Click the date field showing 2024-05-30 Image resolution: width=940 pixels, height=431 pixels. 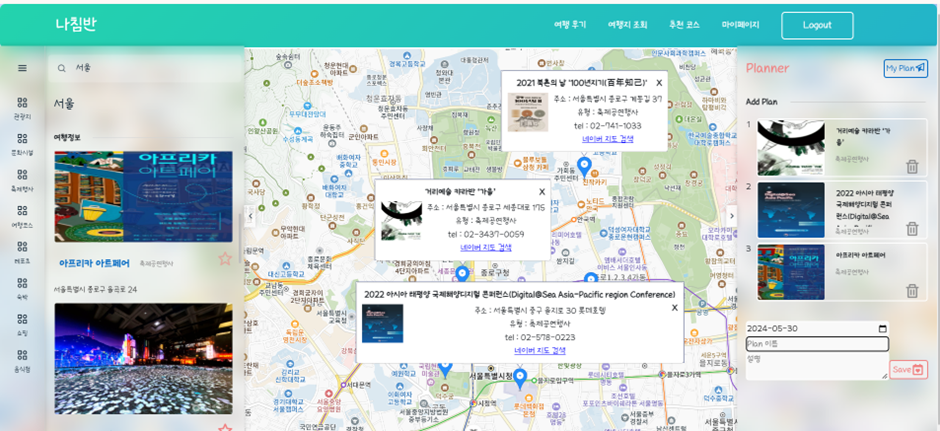(x=817, y=328)
